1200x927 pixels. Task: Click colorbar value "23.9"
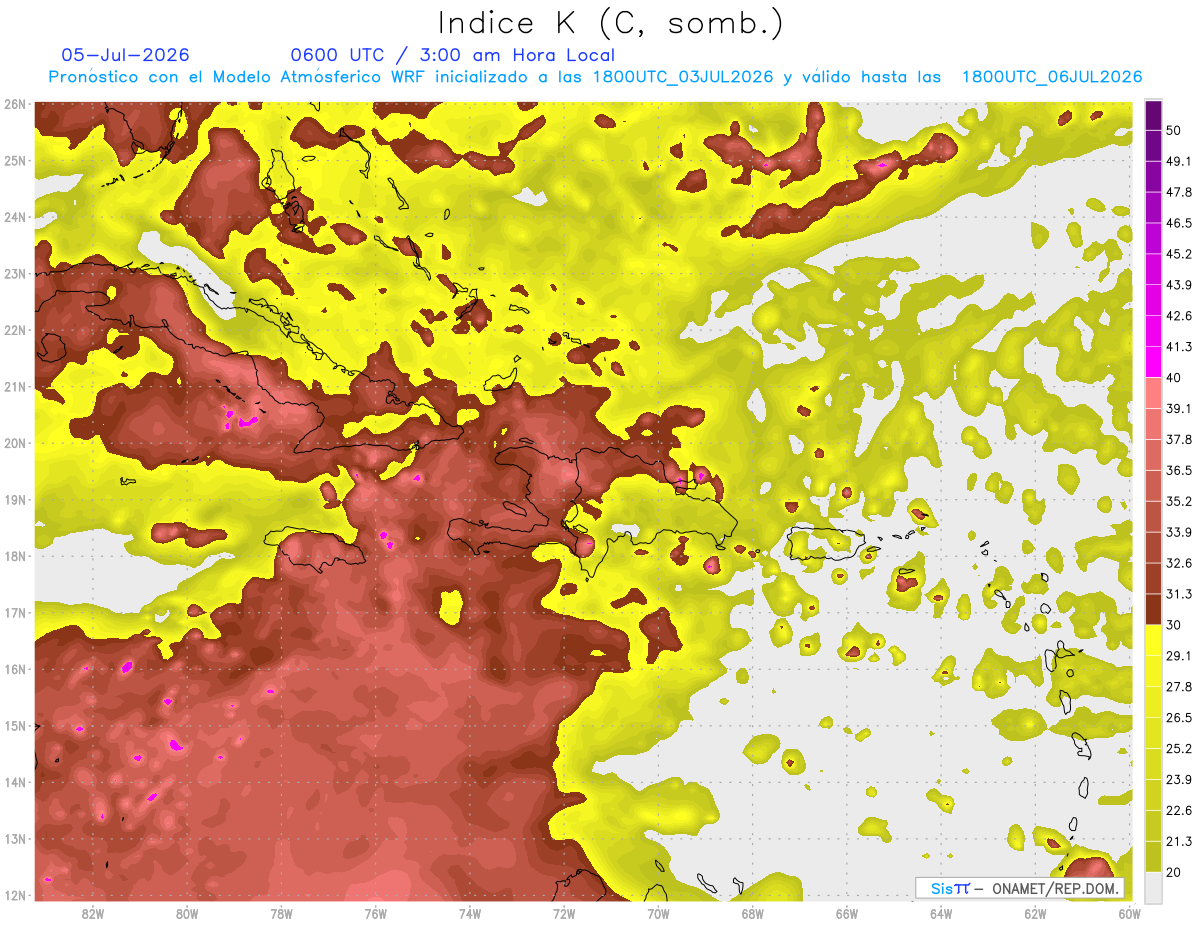coord(1179,779)
